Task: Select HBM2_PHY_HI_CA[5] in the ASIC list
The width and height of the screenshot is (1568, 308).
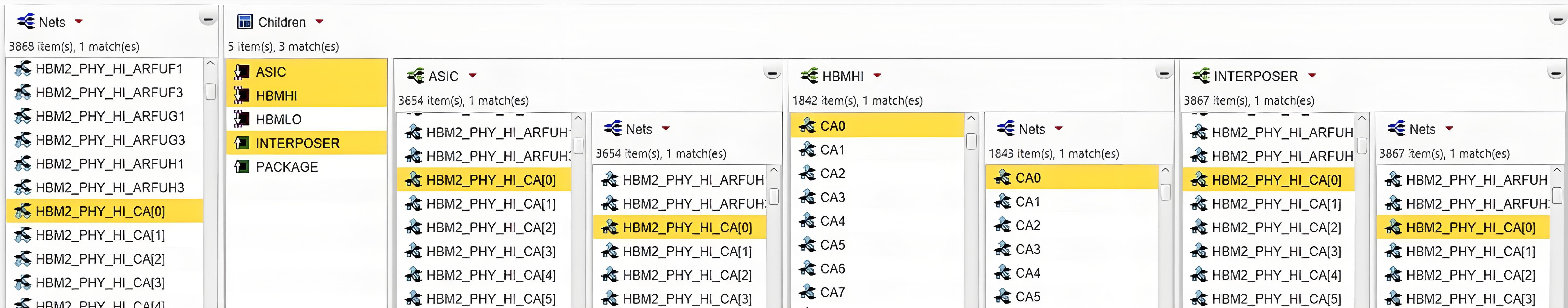Action: pyautogui.click(x=484, y=299)
